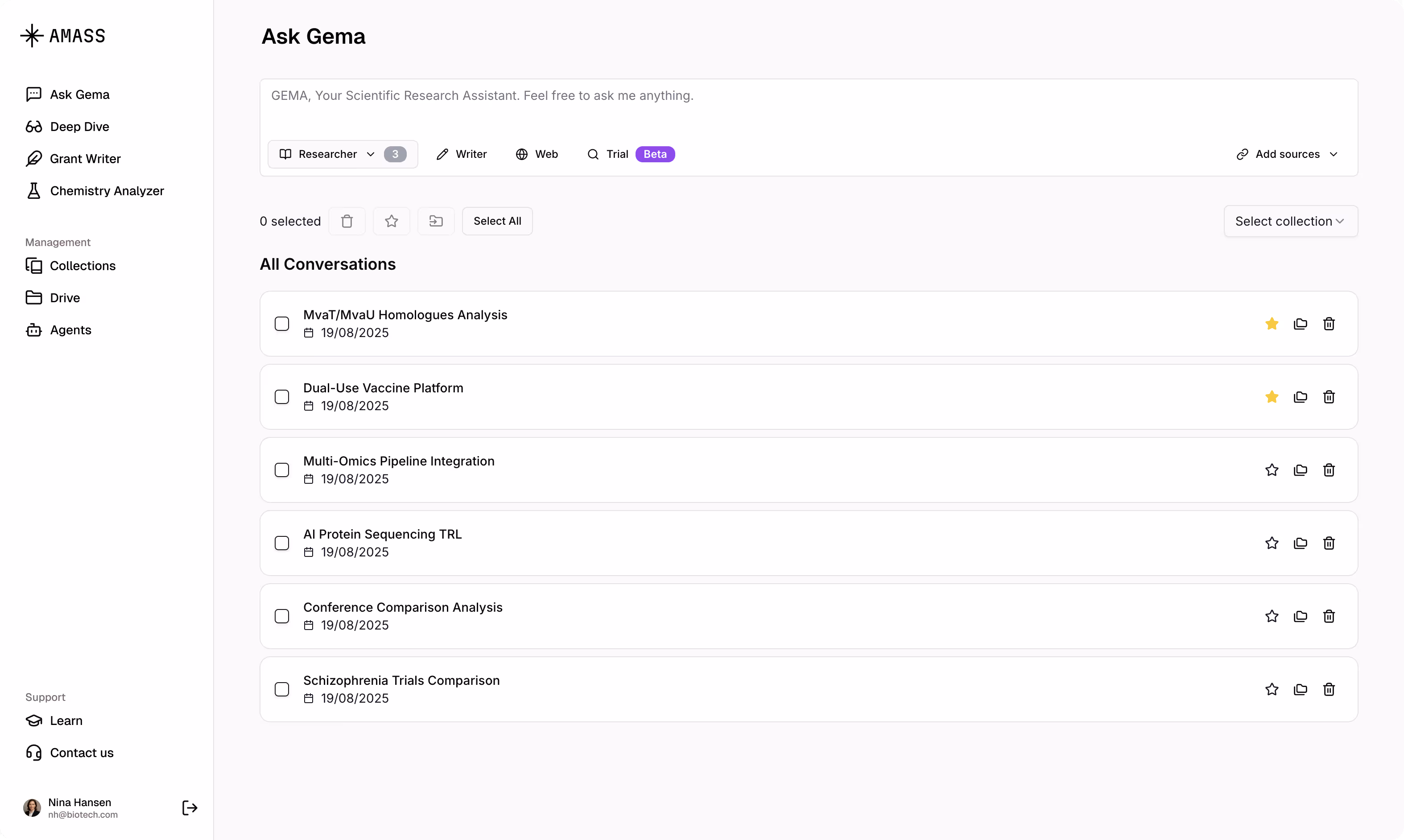Switch to Writer mode
Screen dimensions: 1404x840
[462, 154]
